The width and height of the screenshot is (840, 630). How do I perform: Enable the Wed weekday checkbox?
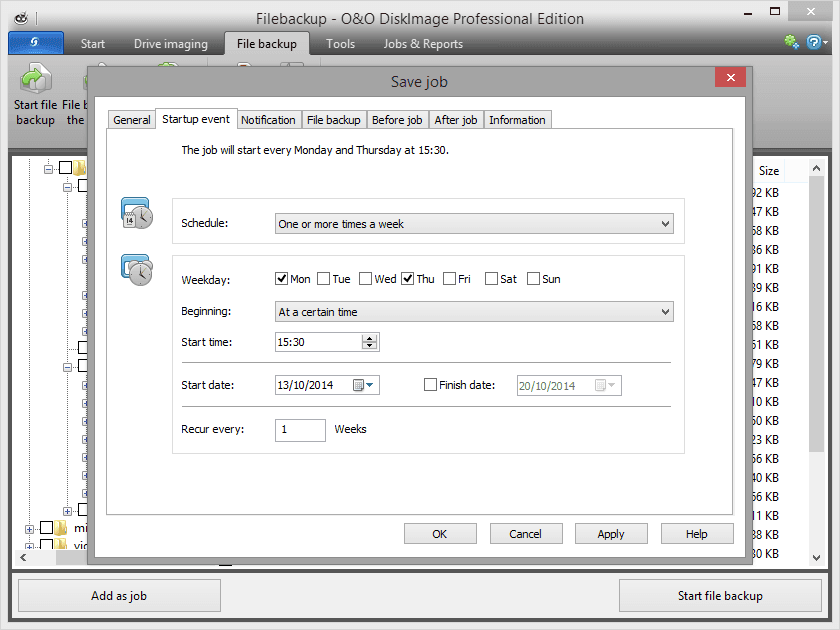[x=365, y=279]
